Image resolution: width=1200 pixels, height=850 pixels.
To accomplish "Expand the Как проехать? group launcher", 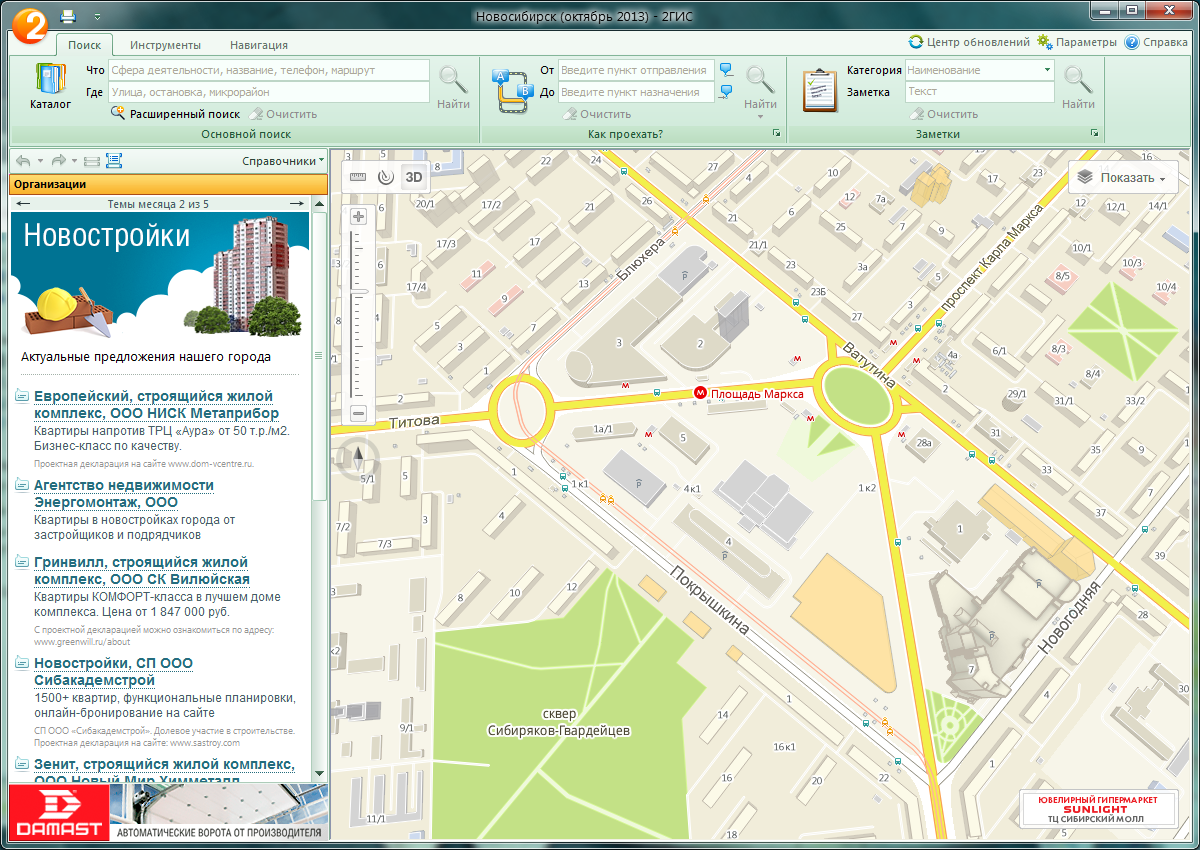I will pyautogui.click(x=775, y=133).
